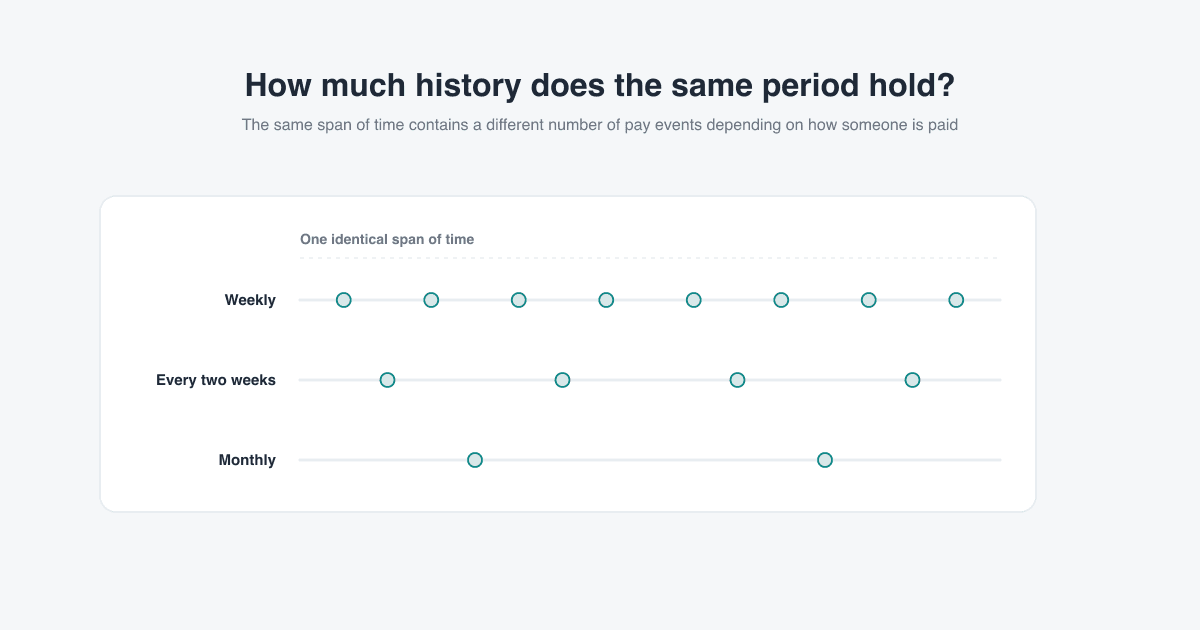This screenshot has height=630, width=1200.
Task: Click the first Every two weeks pay dot
Action: (388, 380)
